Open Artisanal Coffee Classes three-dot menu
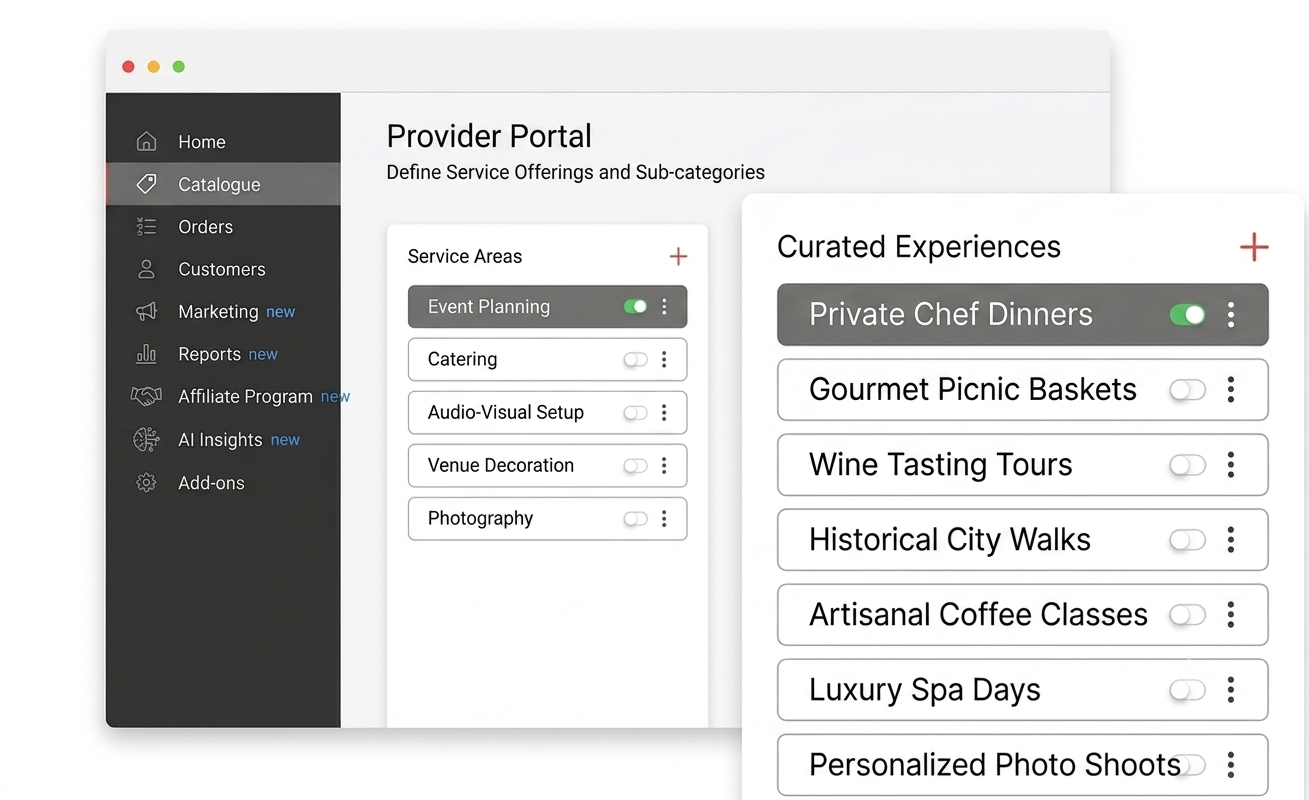The height and width of the screenshot is (800, 1309). tap(1231, 615)
